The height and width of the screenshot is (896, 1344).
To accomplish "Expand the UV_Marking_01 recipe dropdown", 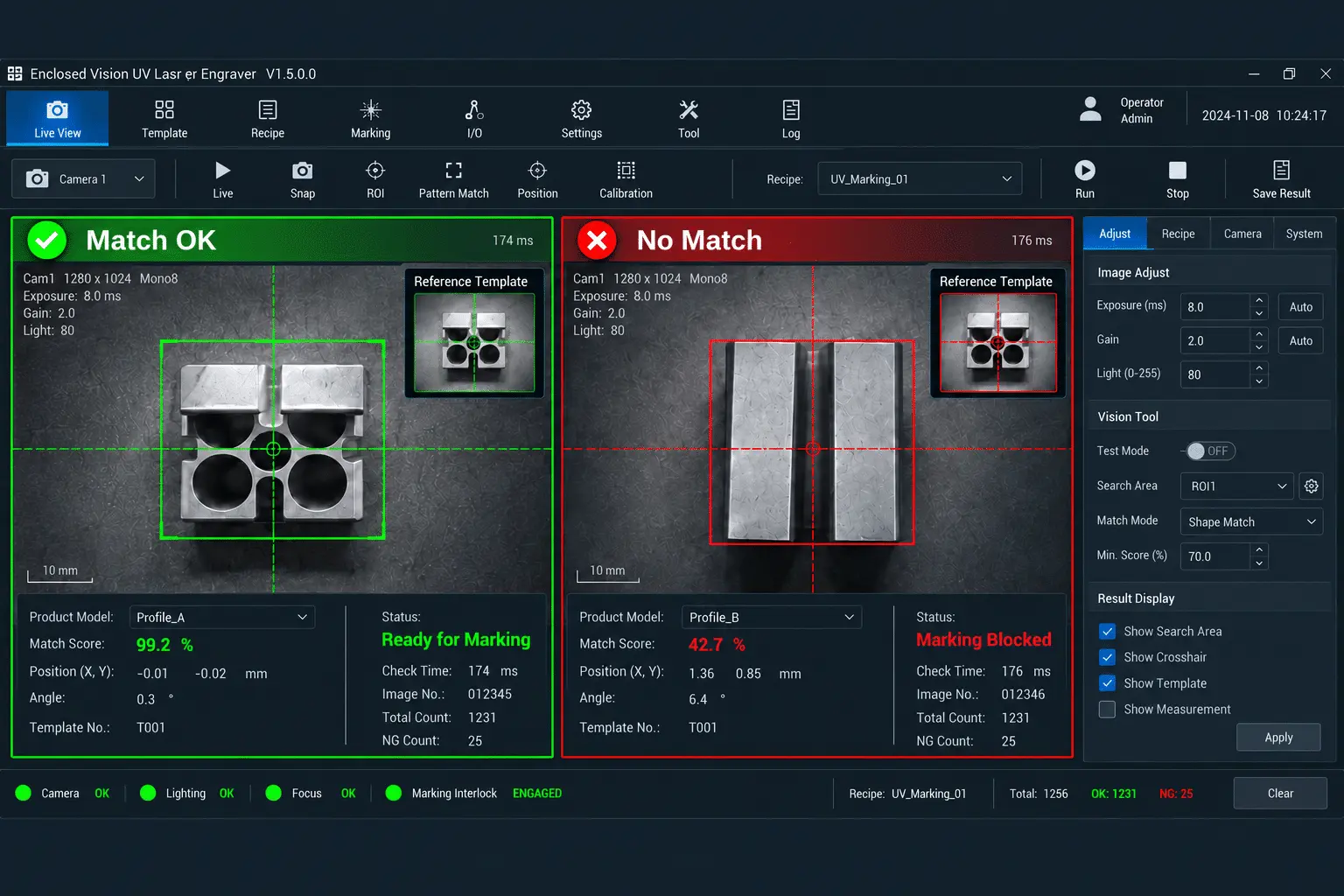I will coord(920,179).
